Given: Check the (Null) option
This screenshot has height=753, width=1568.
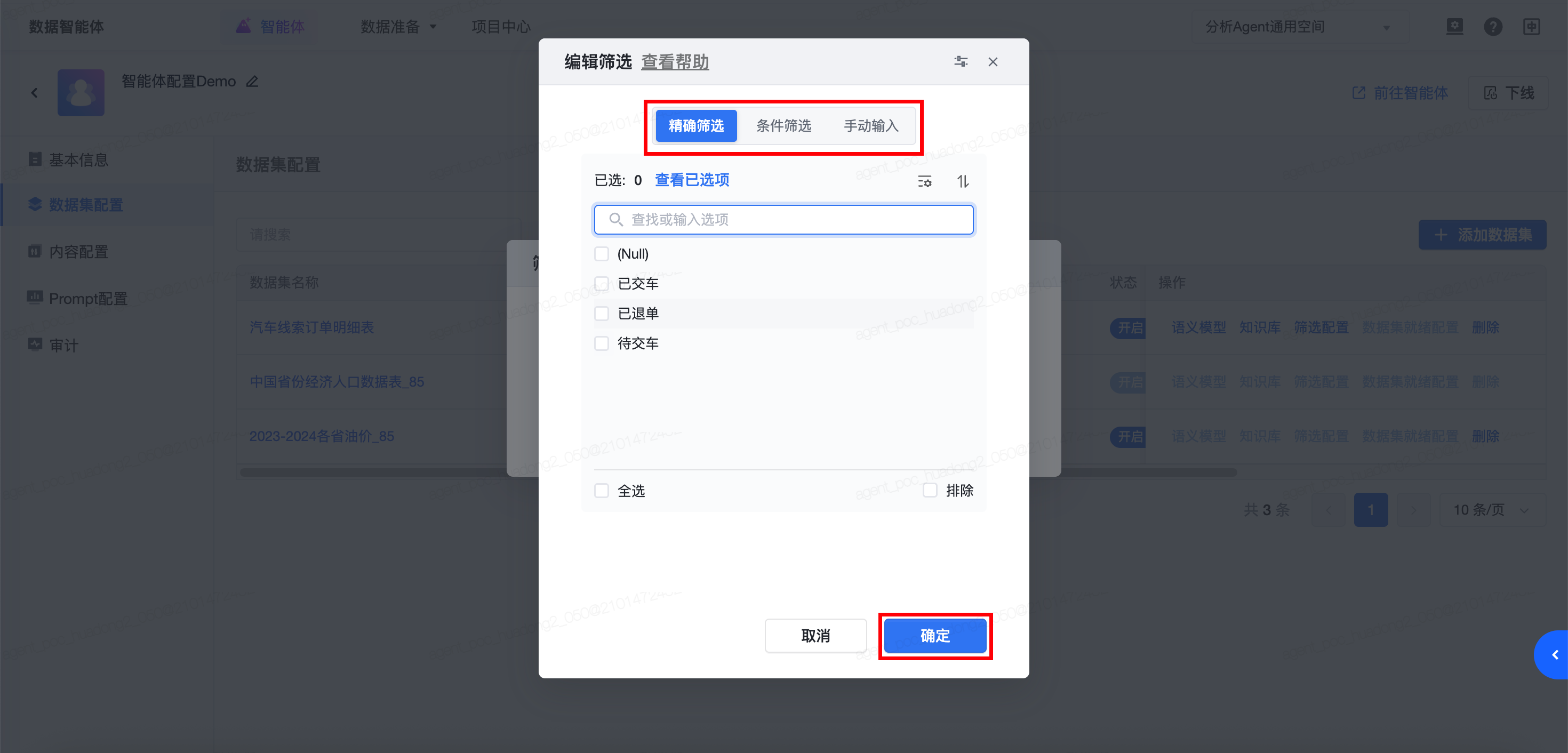Looking at the screenshot, I should point(602,254).
